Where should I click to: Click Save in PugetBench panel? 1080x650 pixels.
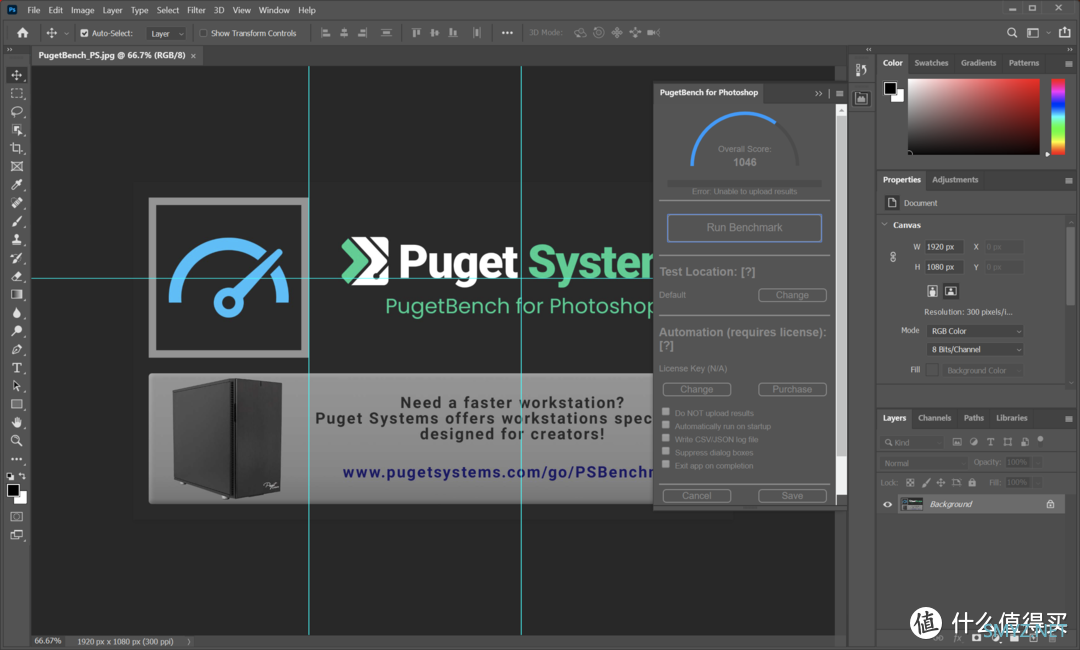tap(792, 496)
